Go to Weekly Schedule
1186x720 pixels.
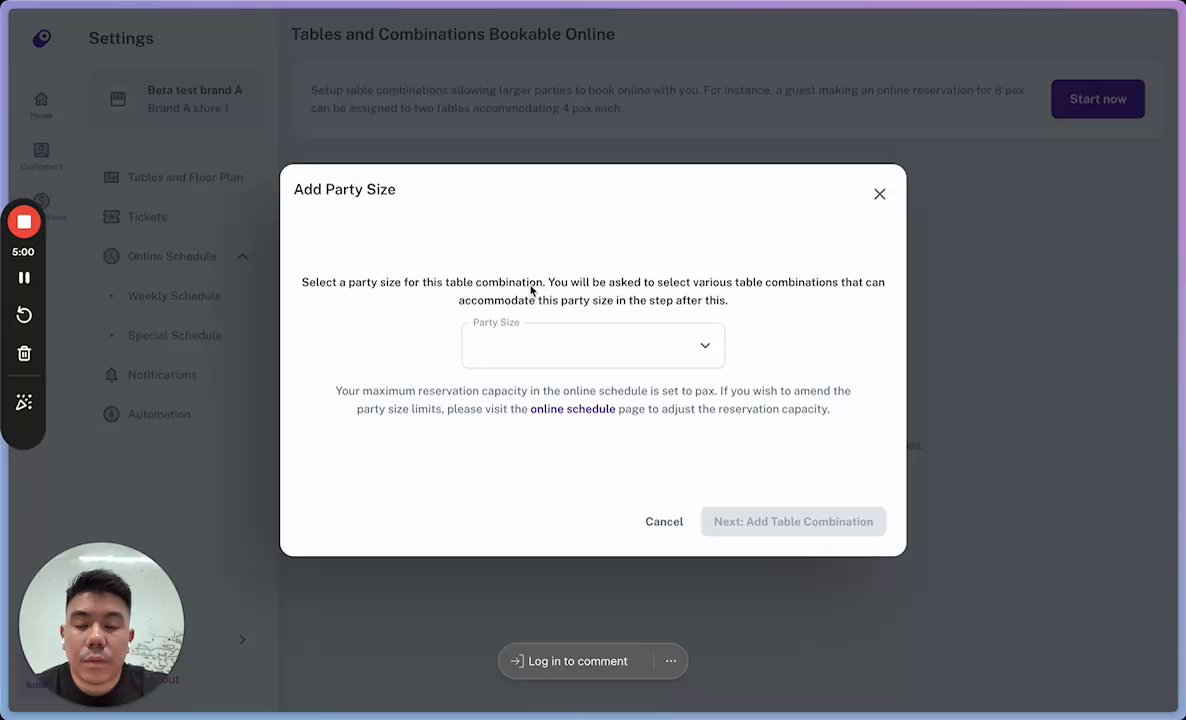point(174,296)
